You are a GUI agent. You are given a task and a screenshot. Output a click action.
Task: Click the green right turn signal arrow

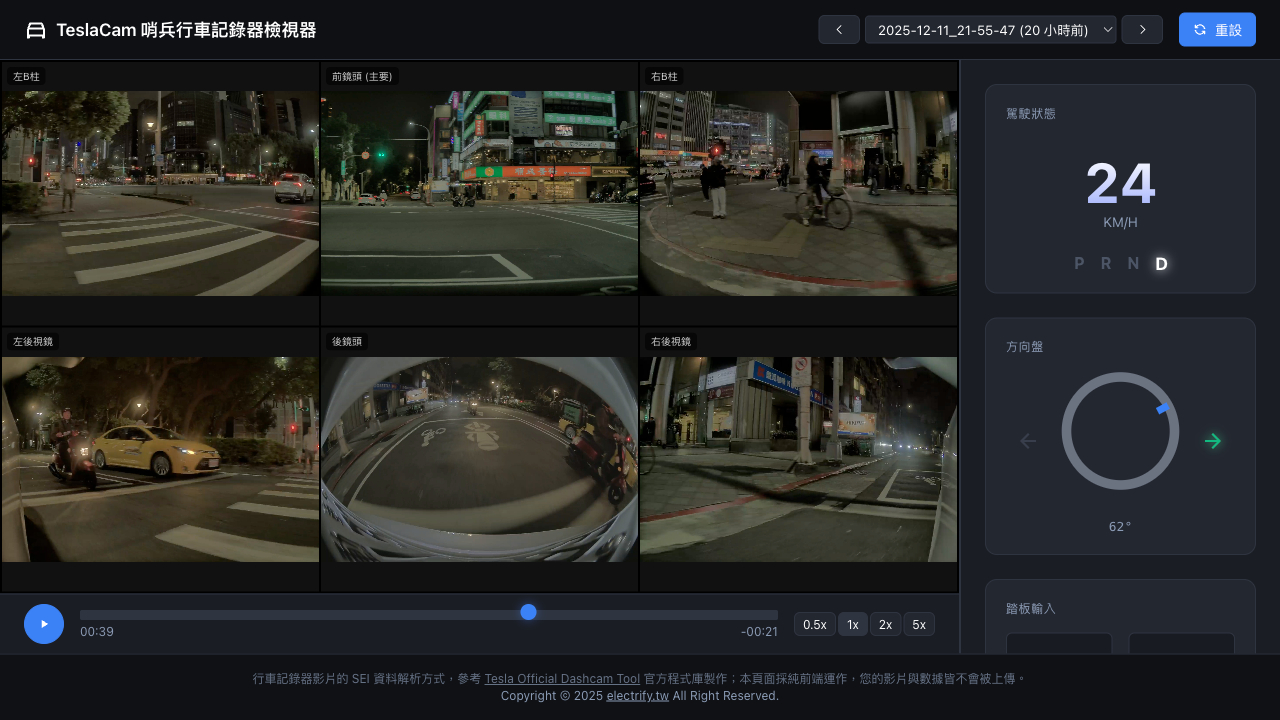click(1213, 441)
